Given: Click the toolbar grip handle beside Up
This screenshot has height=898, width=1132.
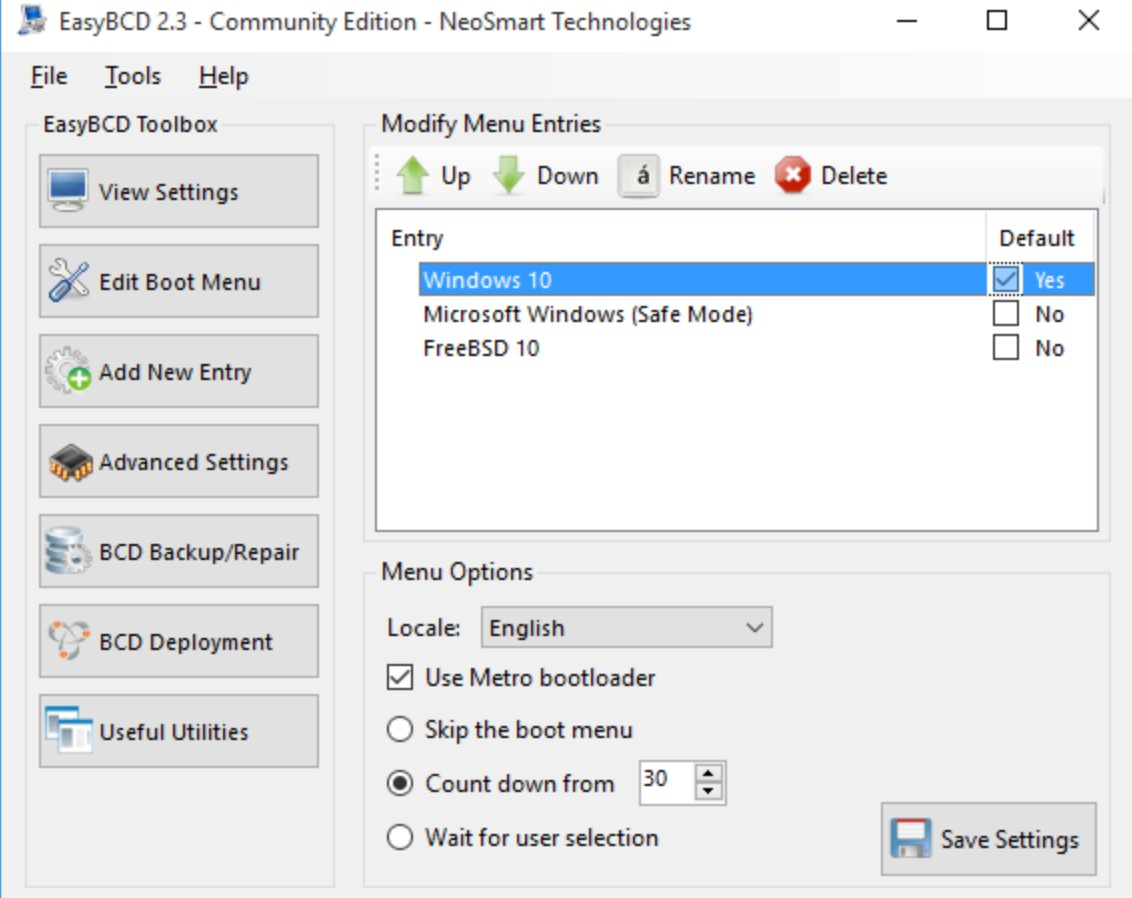Looking at the screenshot, I should 377,175.
